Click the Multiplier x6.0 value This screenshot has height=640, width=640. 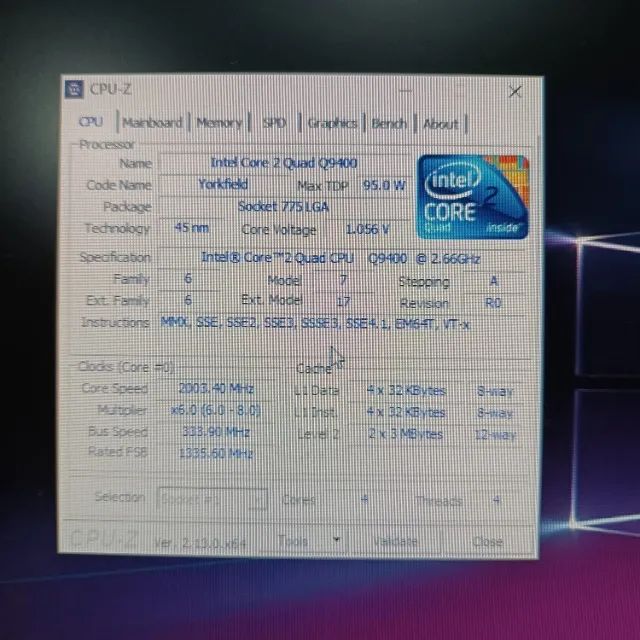pyautogui.click(x=216, y=410)
